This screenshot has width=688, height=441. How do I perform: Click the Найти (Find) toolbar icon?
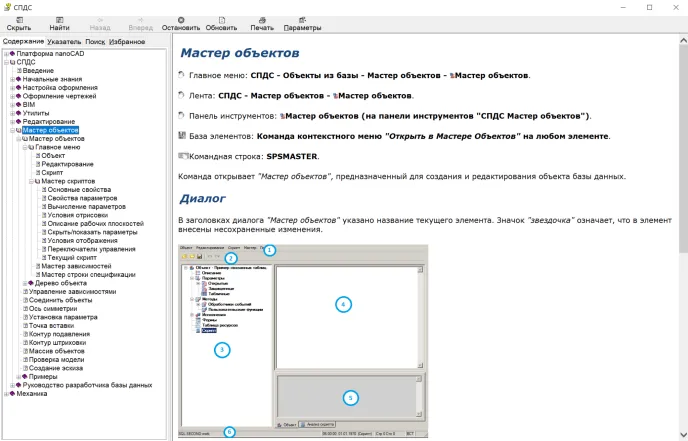coord(59,20)
